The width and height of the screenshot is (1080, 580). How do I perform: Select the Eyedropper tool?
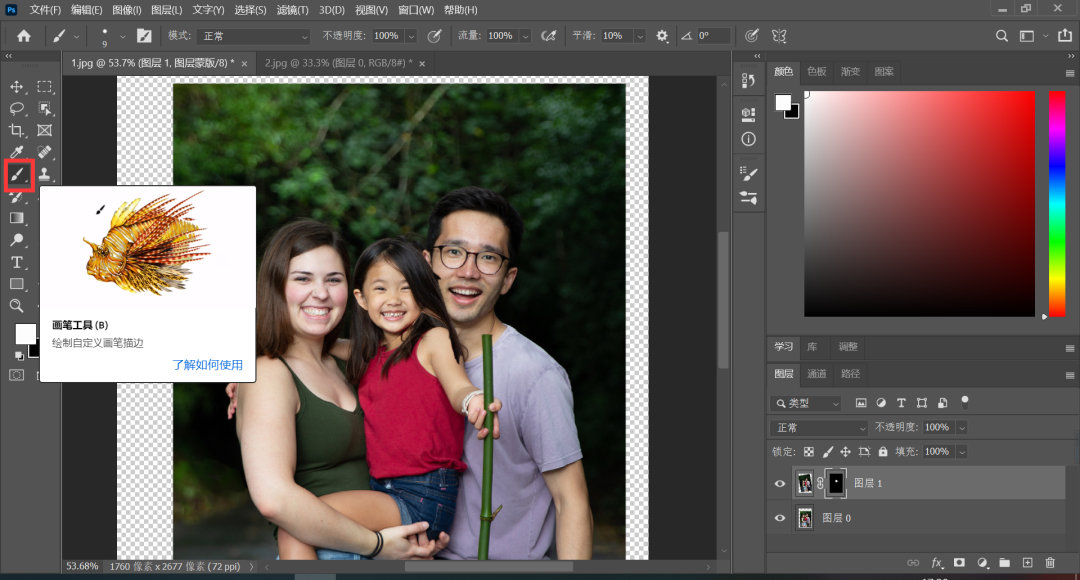coord(17,152)
